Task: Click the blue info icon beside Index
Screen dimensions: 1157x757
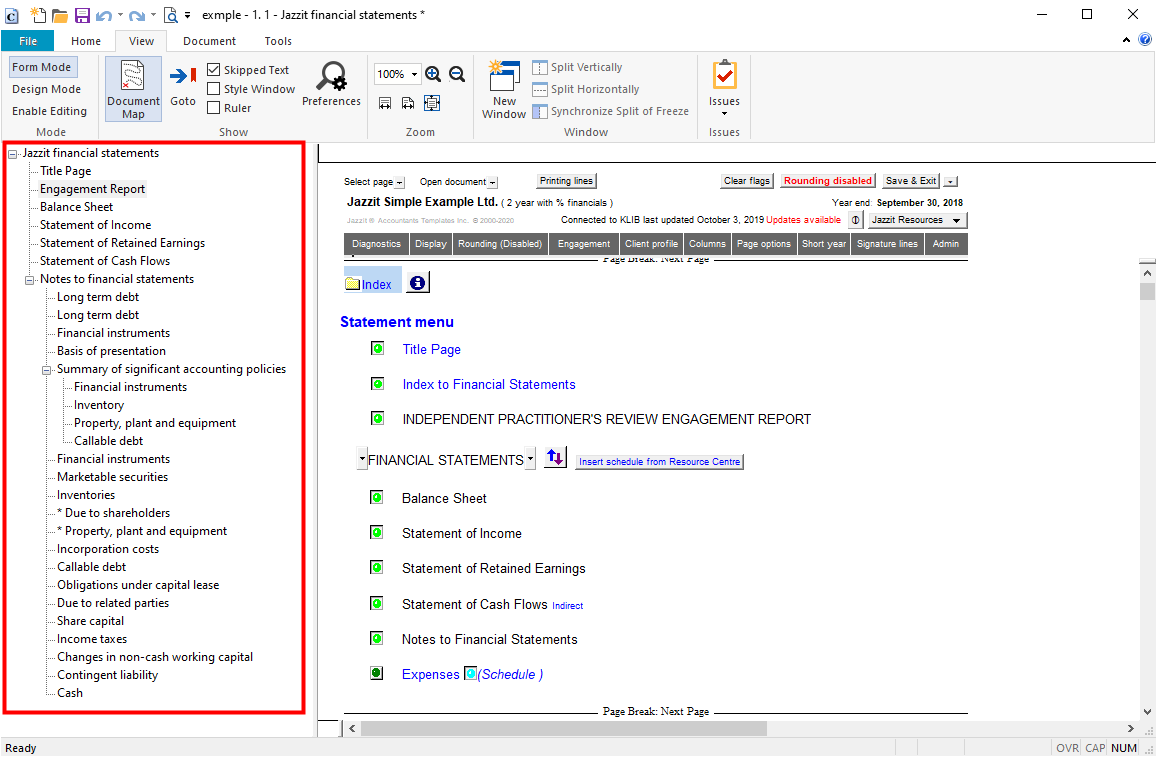Action: [x=418, y=283]
